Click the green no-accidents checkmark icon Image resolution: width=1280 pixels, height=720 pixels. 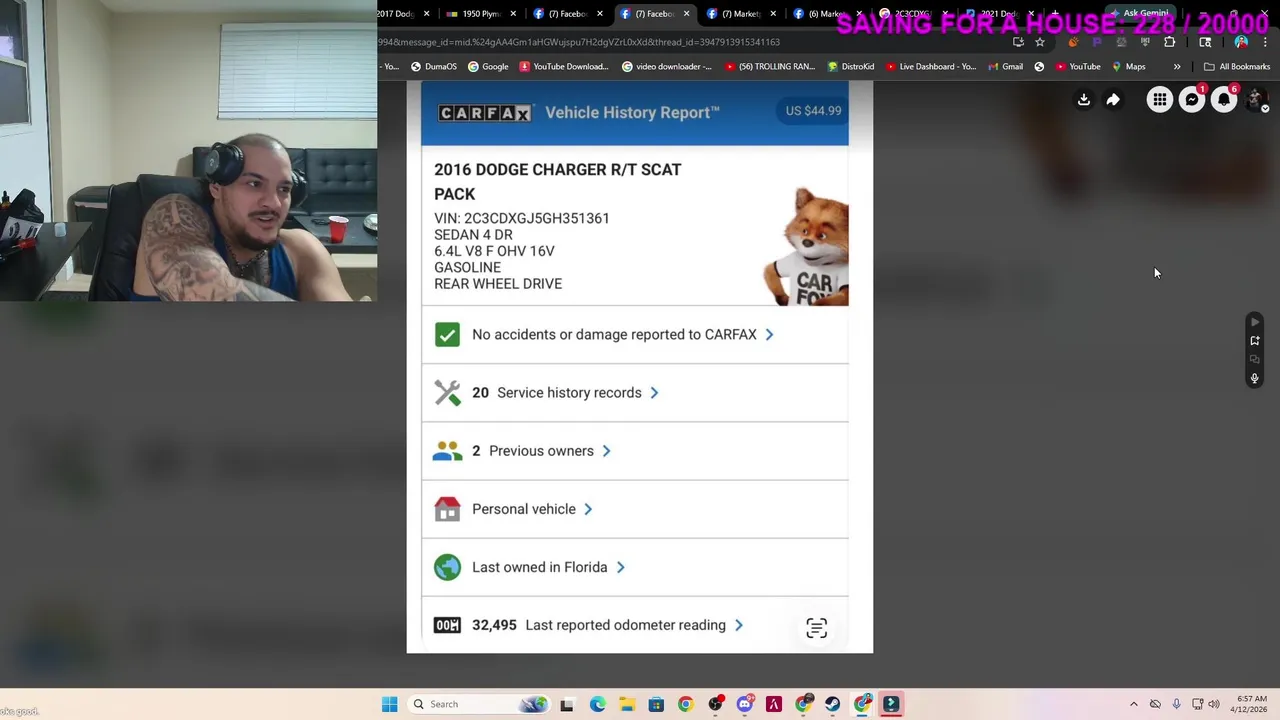coord(447,335)
